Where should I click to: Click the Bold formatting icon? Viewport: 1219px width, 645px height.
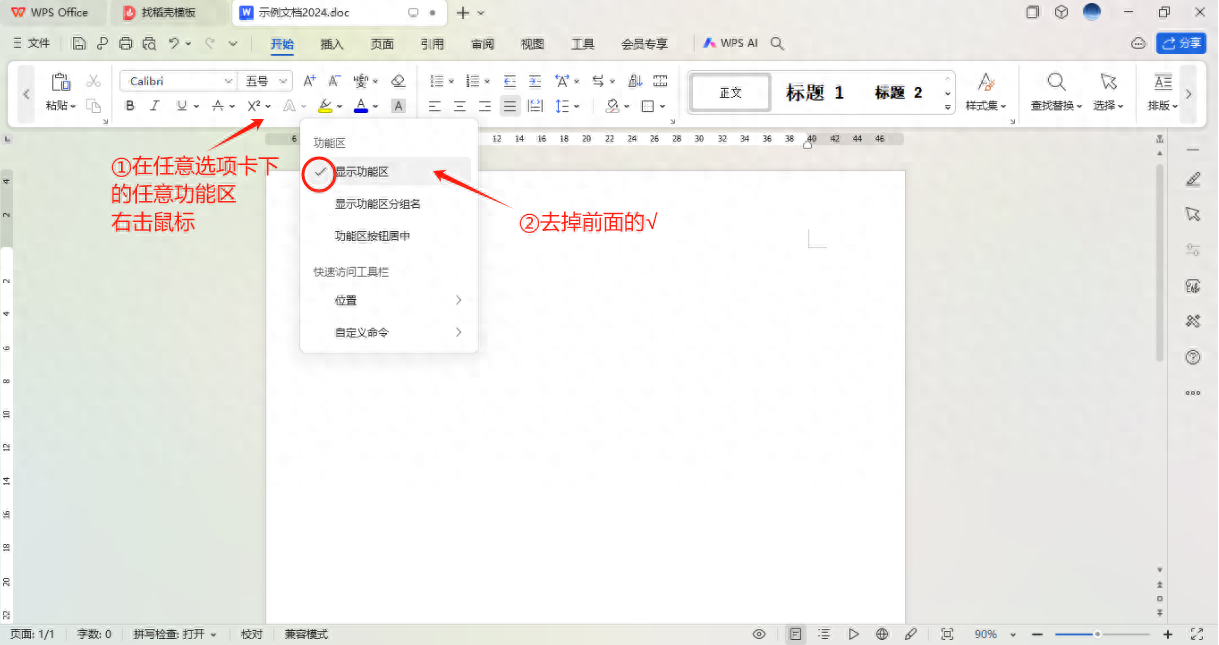130,106
